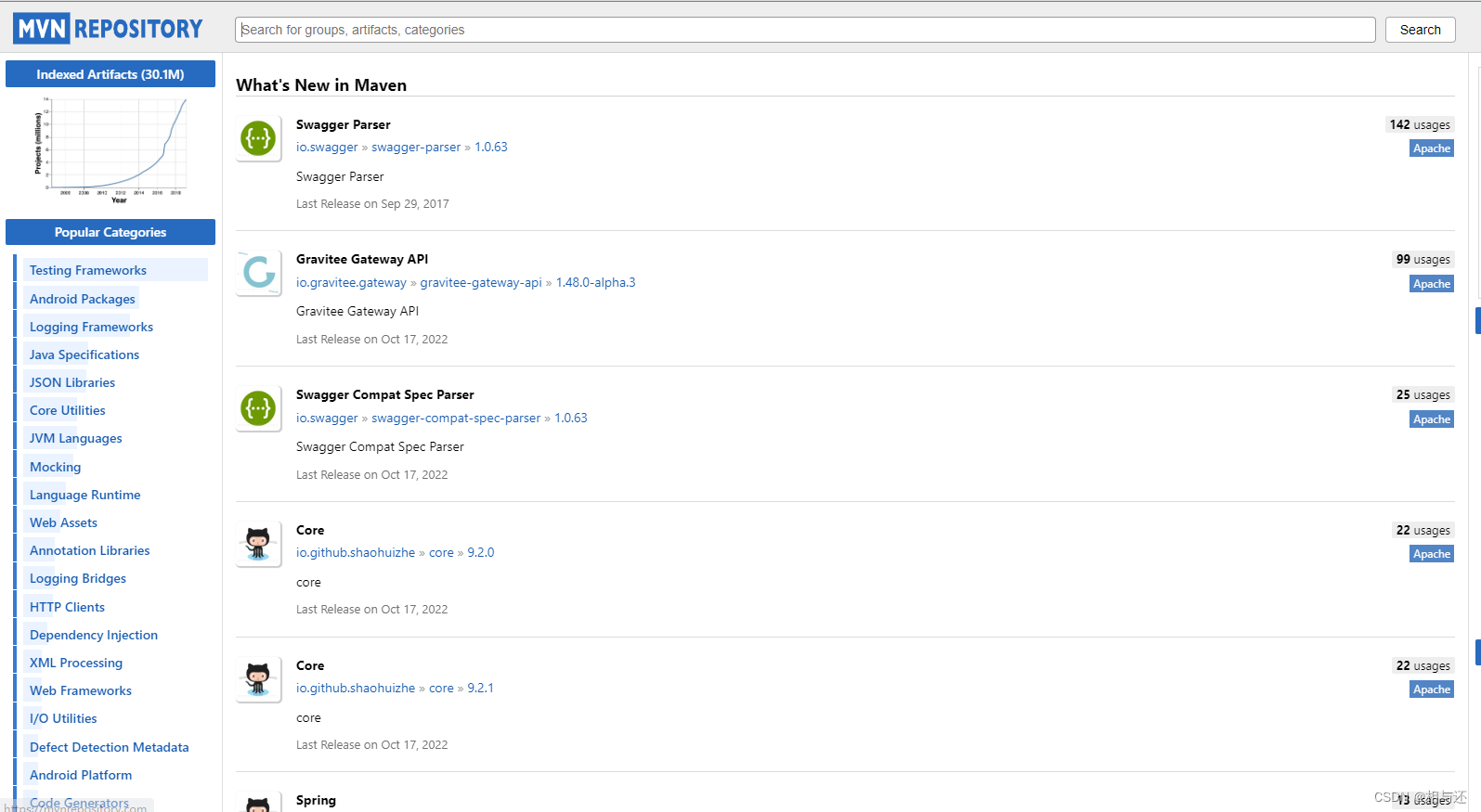Open the Testing Frameworks category
The image size is (1481, 812).
[x=88, y=270]
